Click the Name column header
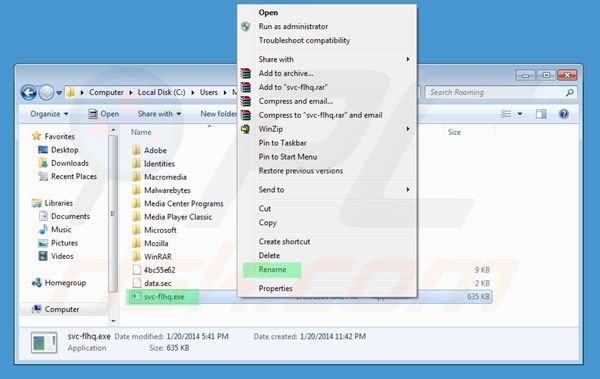 141,132
